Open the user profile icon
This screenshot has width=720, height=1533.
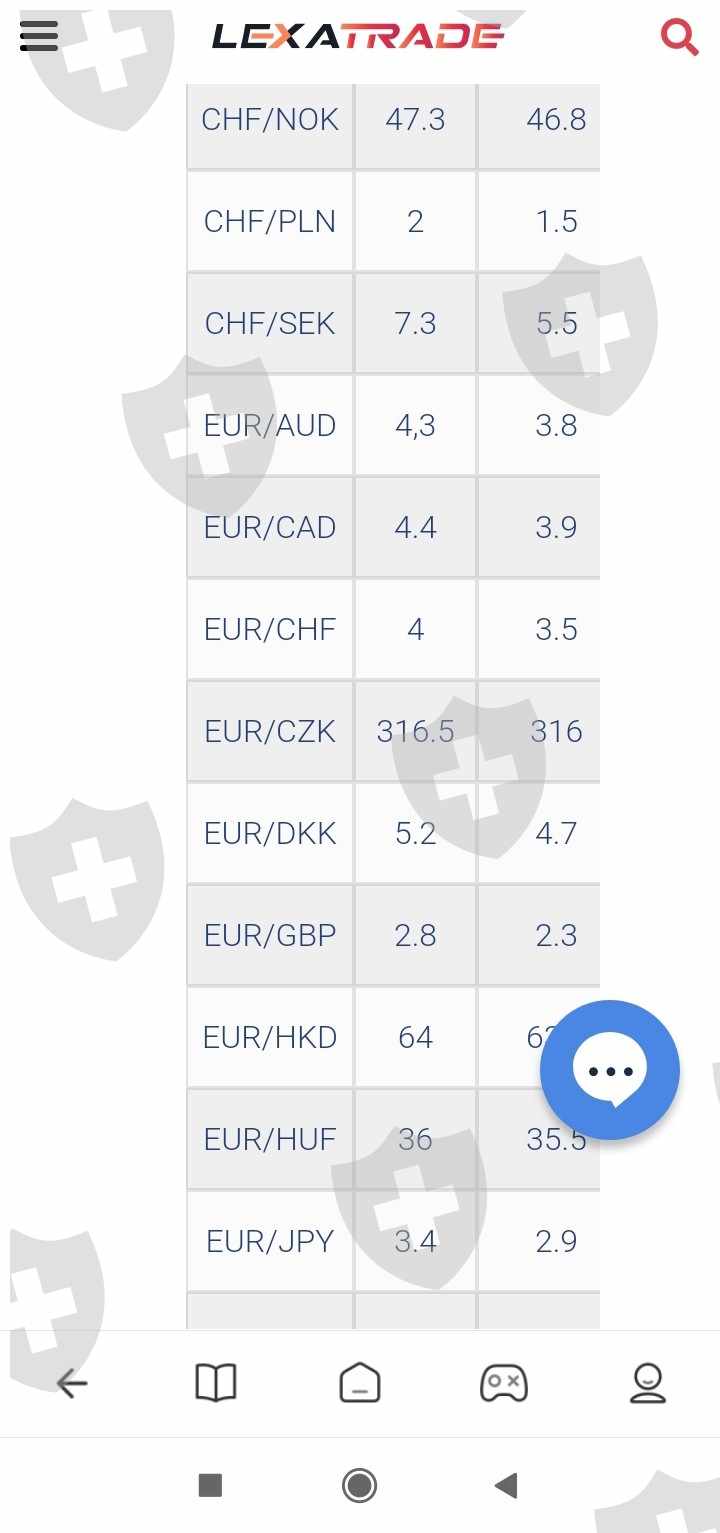pyautogui.click(x=648, y=1383)
